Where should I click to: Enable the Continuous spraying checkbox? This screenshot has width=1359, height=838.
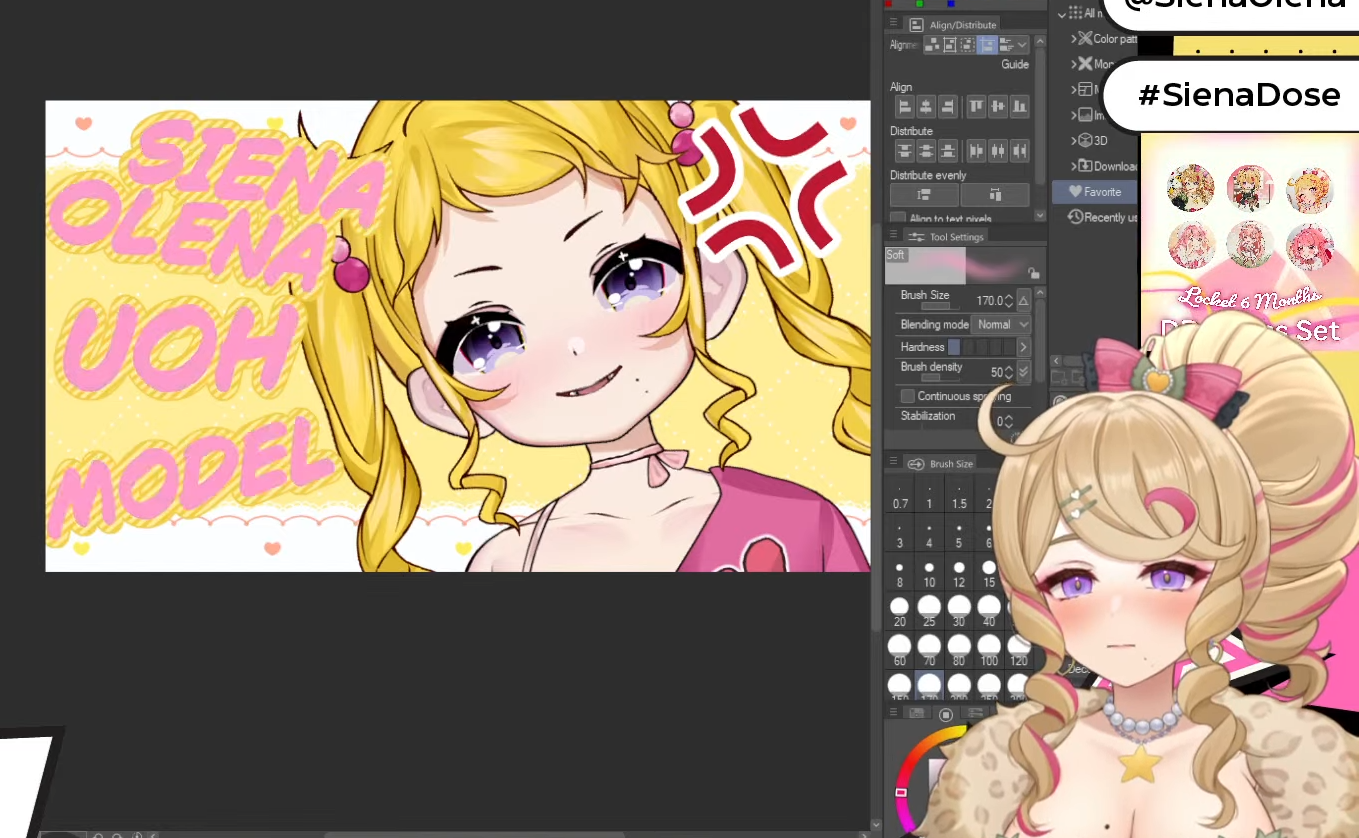pyautogui.click(x=908, y=397)
